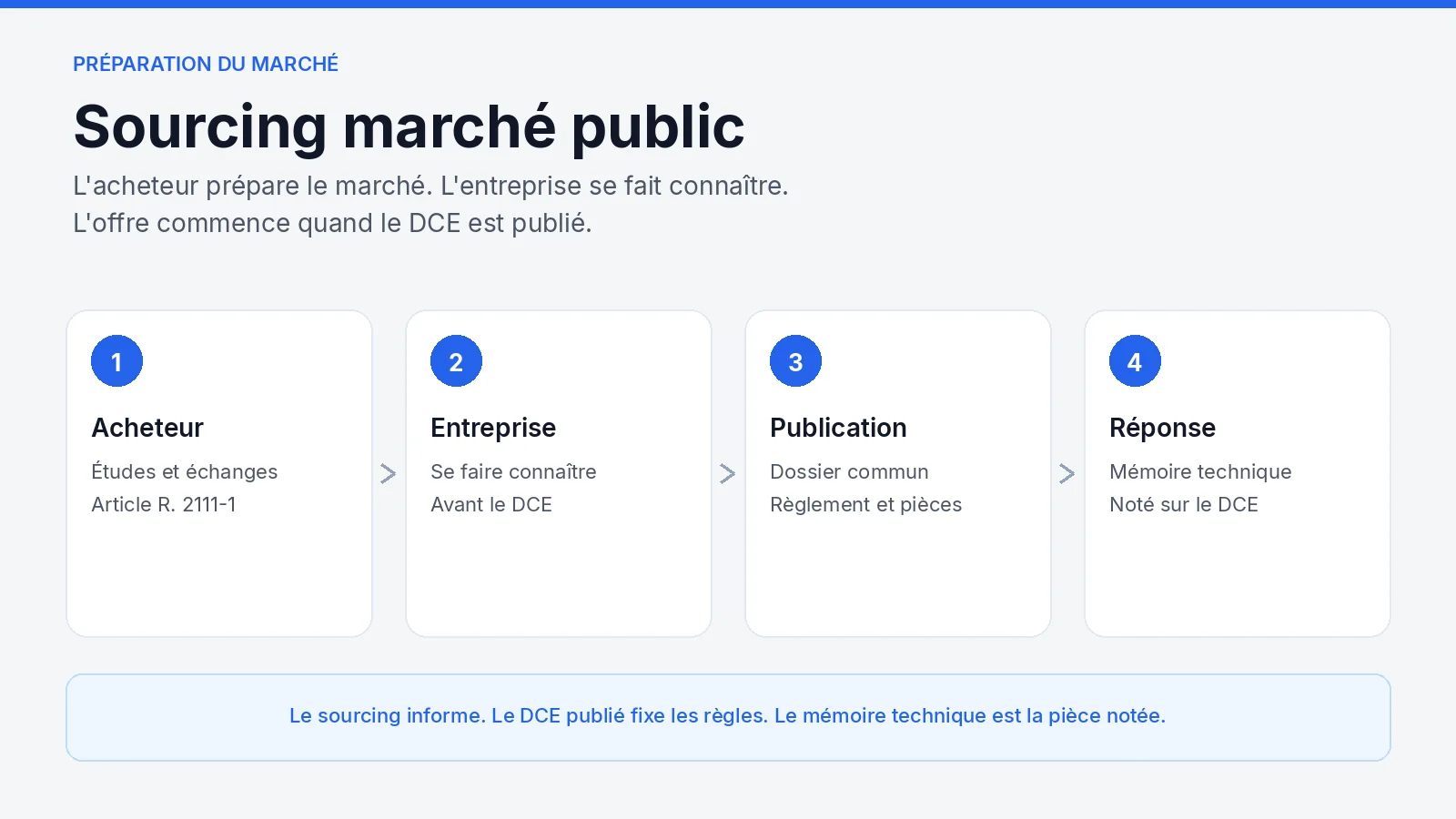Click the chevron between Acheteur and Entreprise
1456x819 pixels.
tap(389, 473)
